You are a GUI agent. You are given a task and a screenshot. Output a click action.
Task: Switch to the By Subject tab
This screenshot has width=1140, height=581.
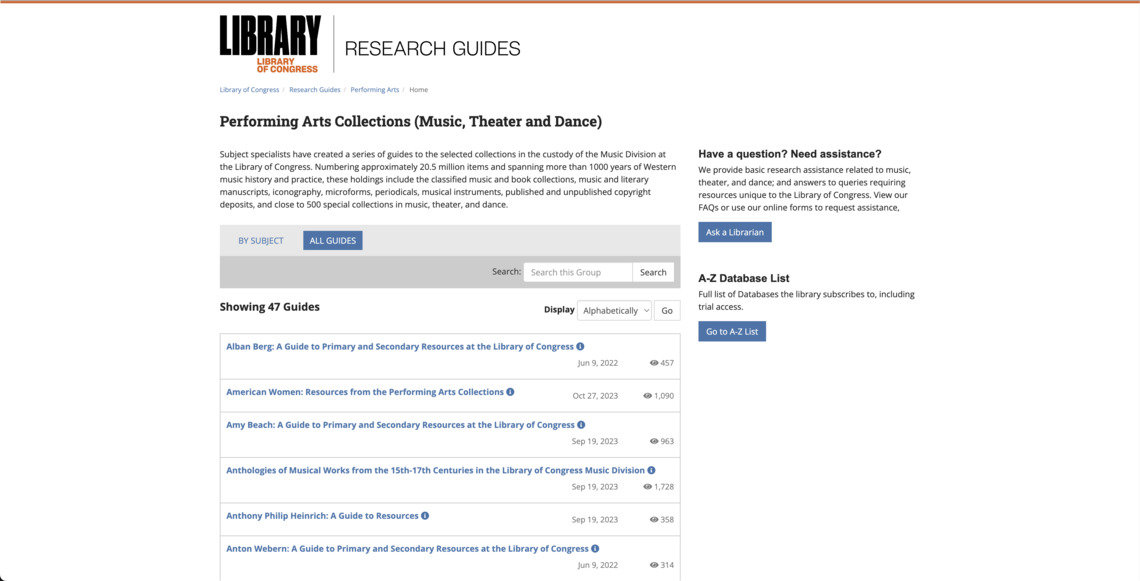tap(261, 241)
